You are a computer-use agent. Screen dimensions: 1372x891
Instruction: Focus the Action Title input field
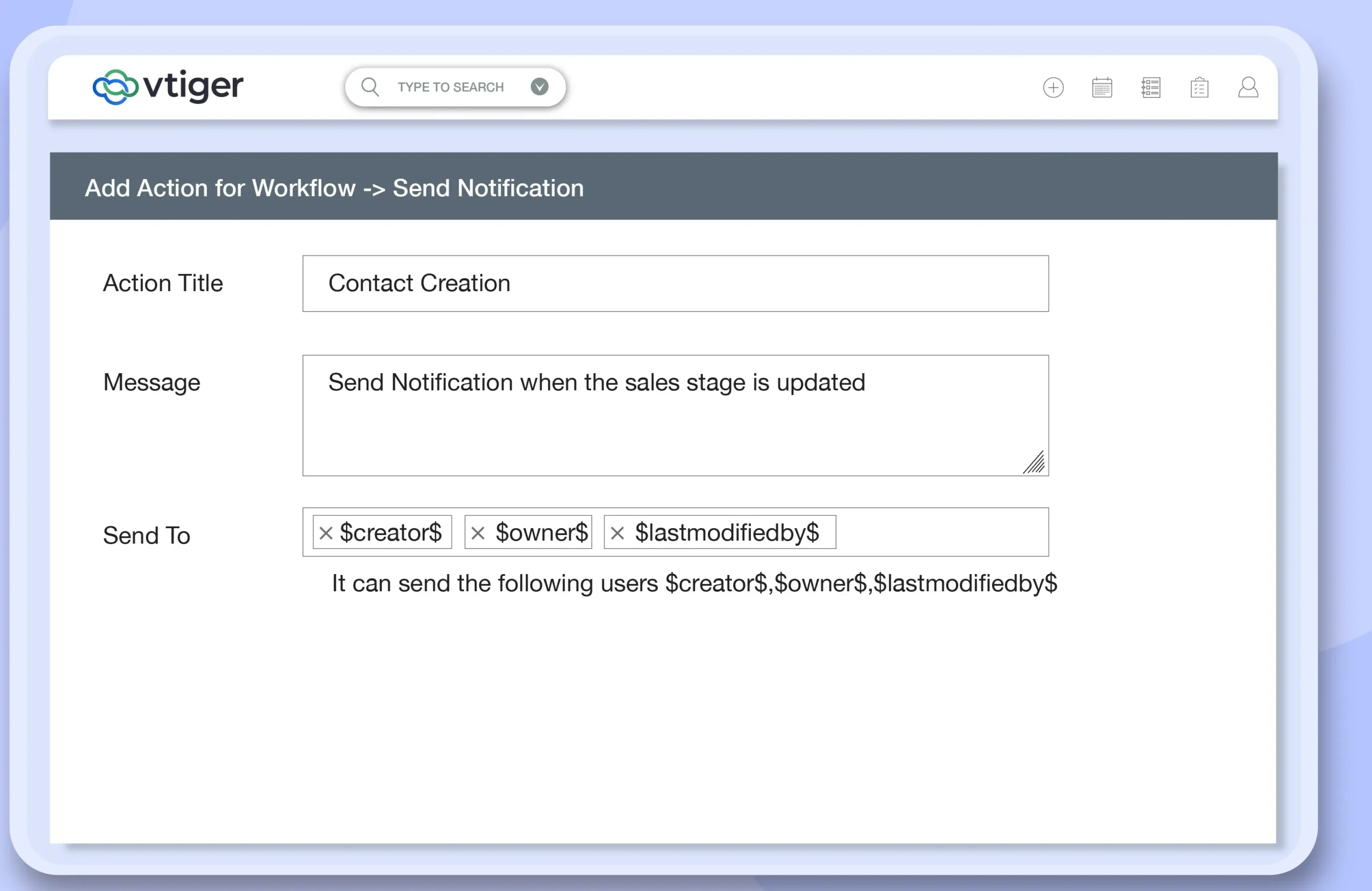click(675, 284)
